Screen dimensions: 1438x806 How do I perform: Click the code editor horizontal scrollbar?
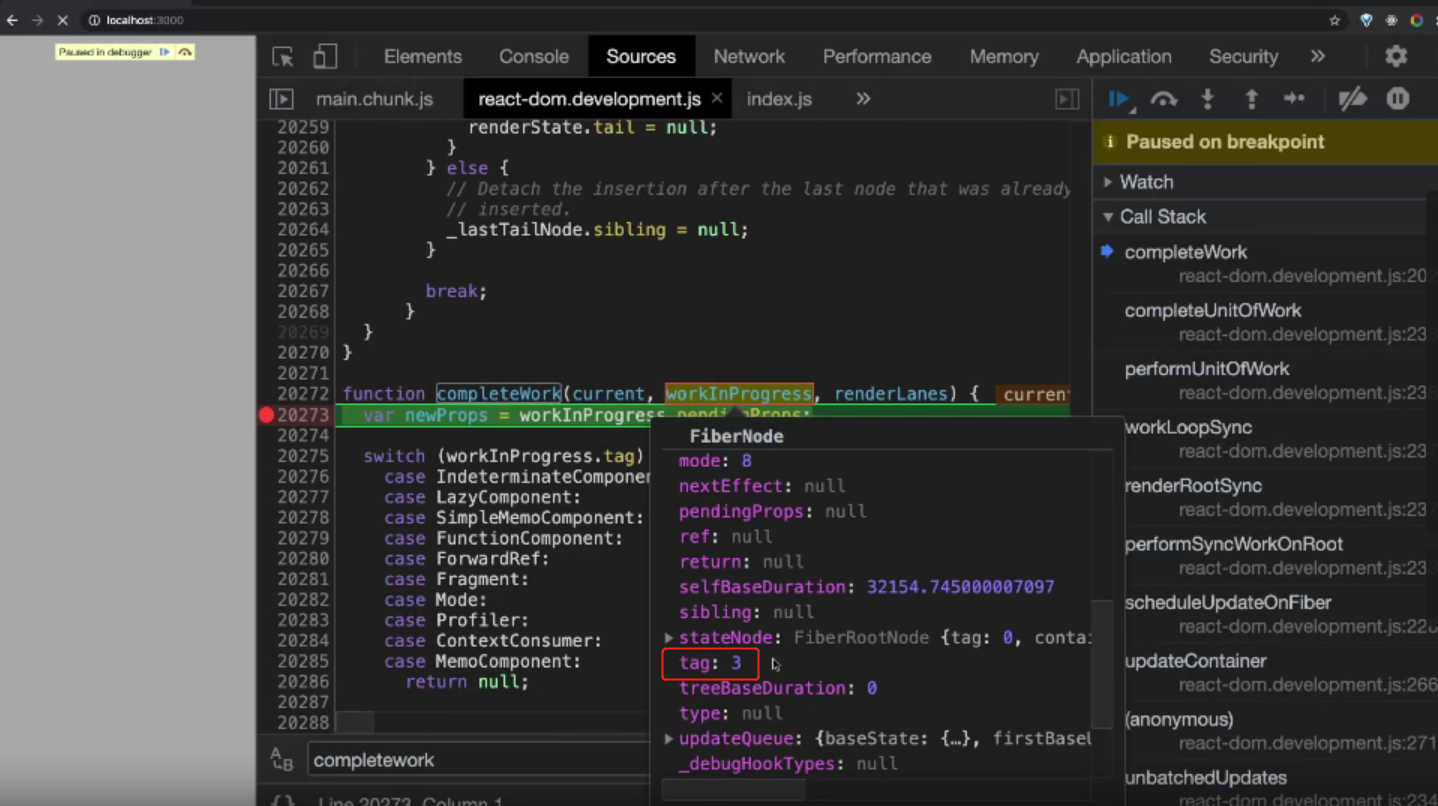(354, 722)
